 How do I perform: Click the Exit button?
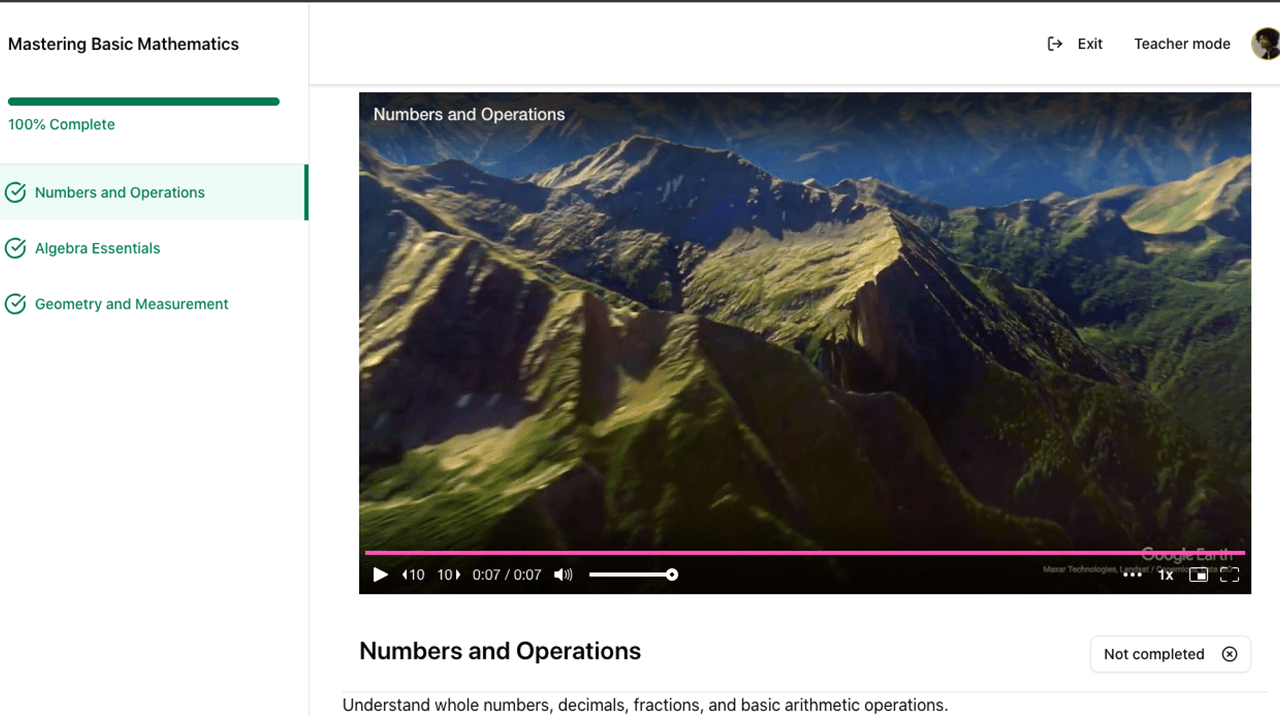[x=1075, y=44]
